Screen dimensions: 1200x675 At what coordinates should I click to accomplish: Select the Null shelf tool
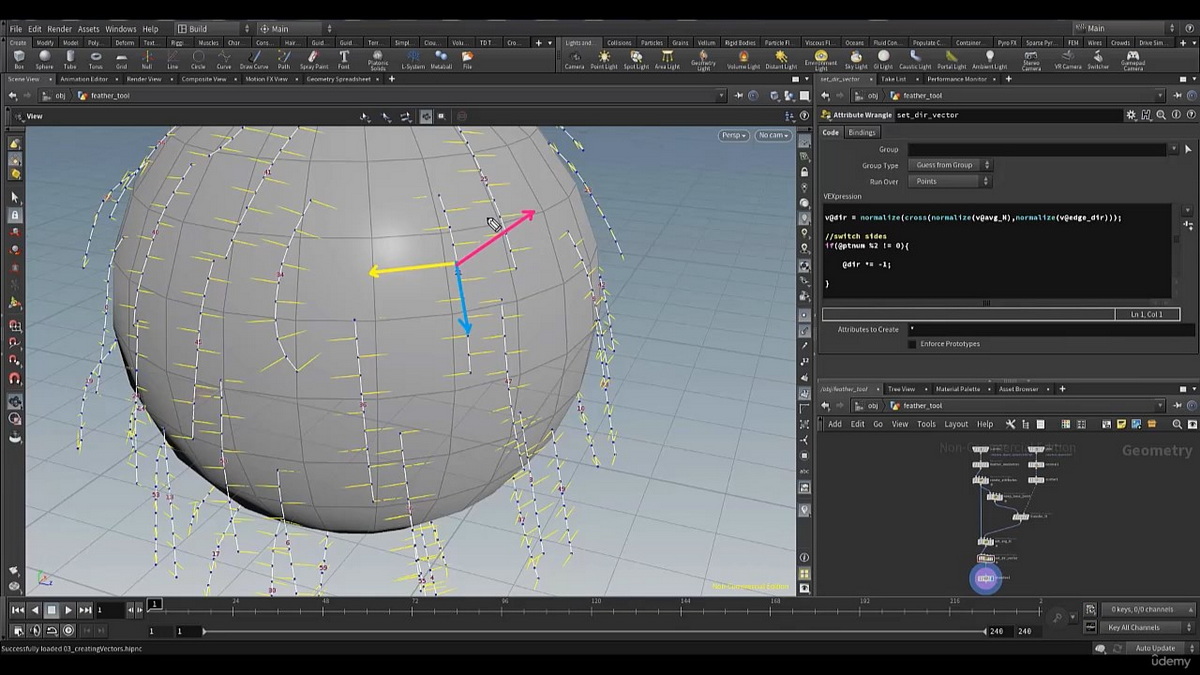coord(147,59)
